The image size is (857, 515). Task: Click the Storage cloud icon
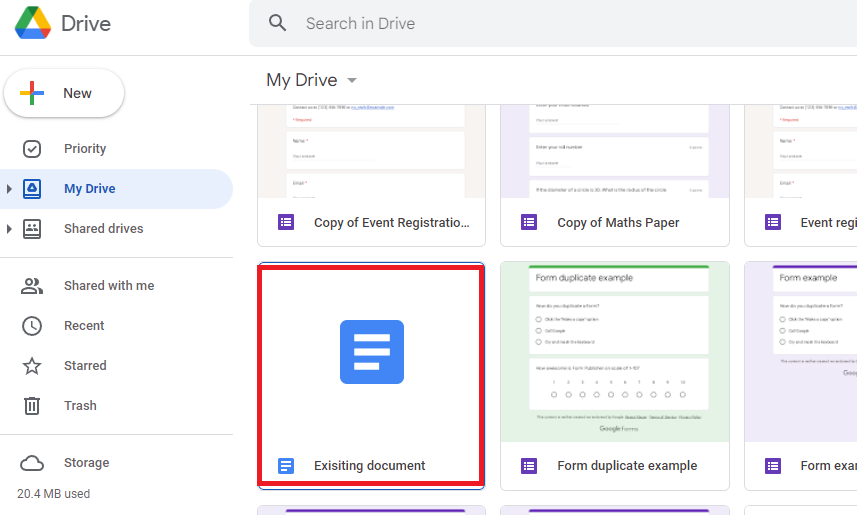(32, 463)
